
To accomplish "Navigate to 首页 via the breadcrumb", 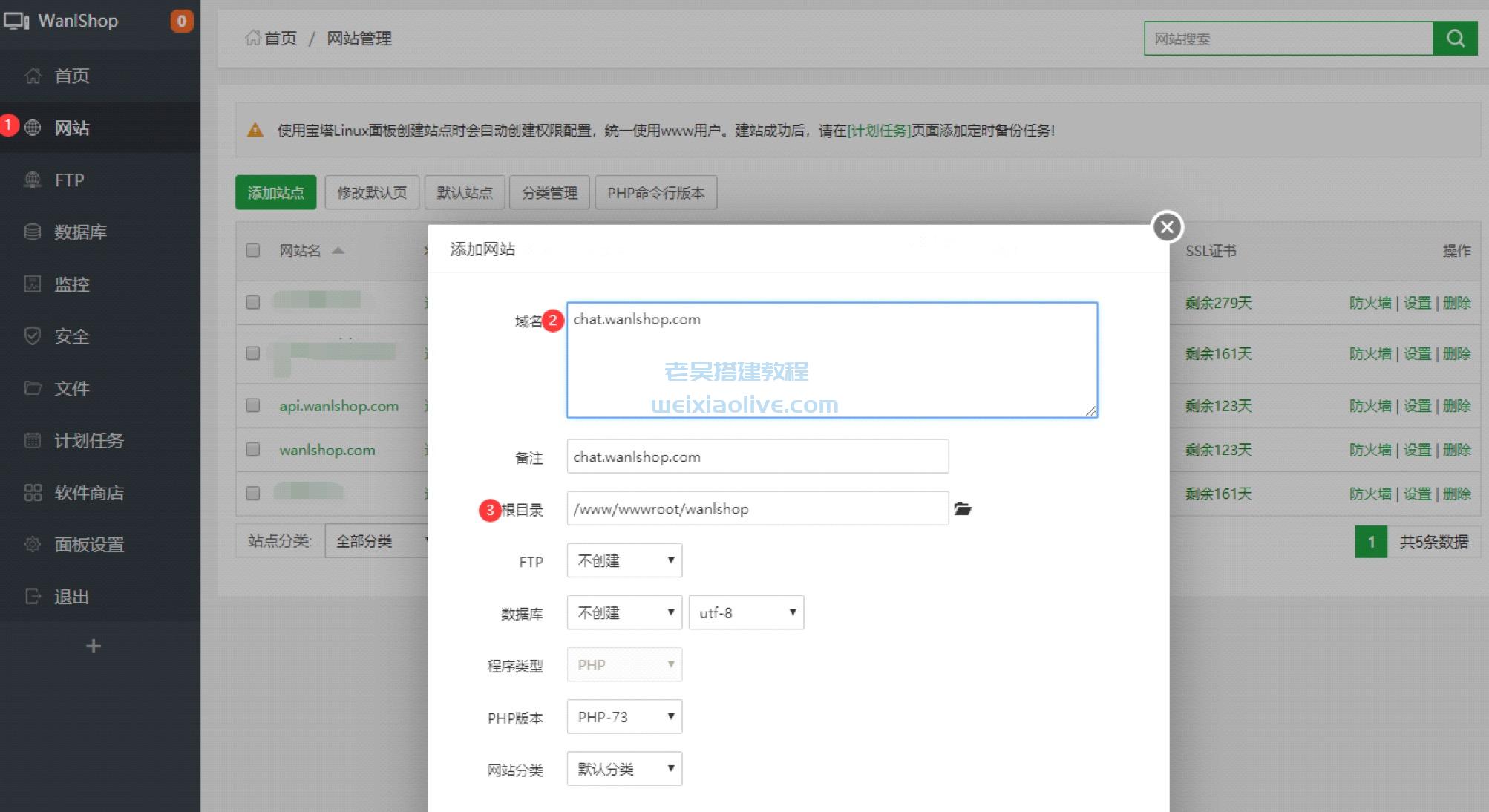I will click(278, 39).
